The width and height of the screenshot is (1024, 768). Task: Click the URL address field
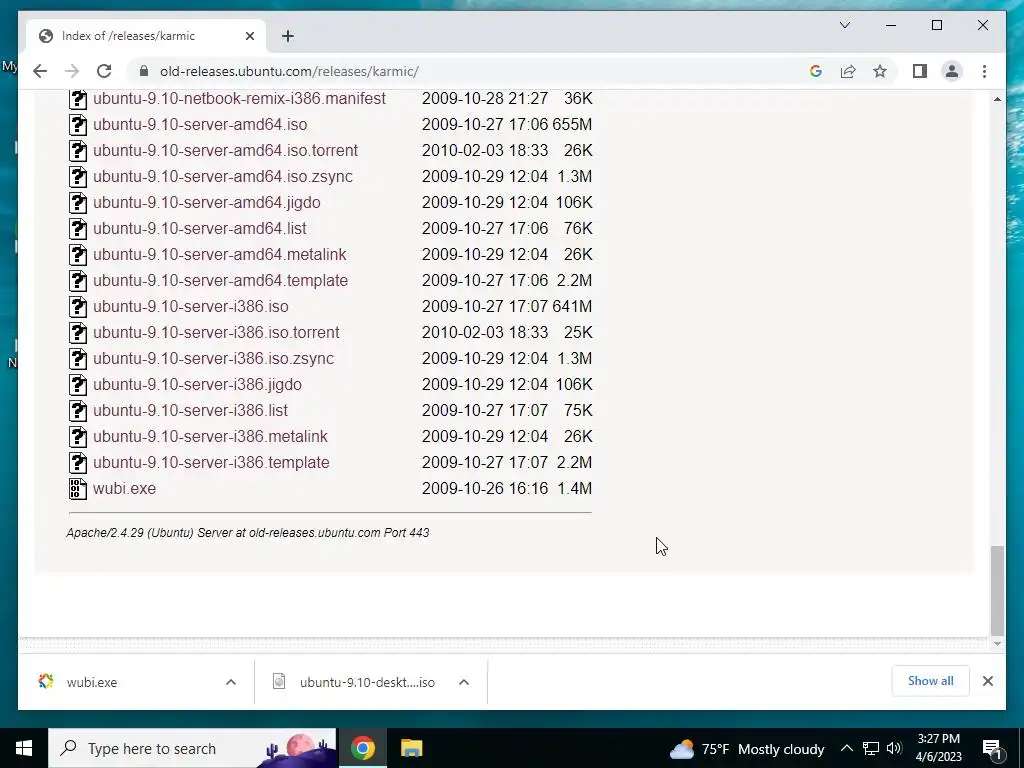tap(470, 71)
